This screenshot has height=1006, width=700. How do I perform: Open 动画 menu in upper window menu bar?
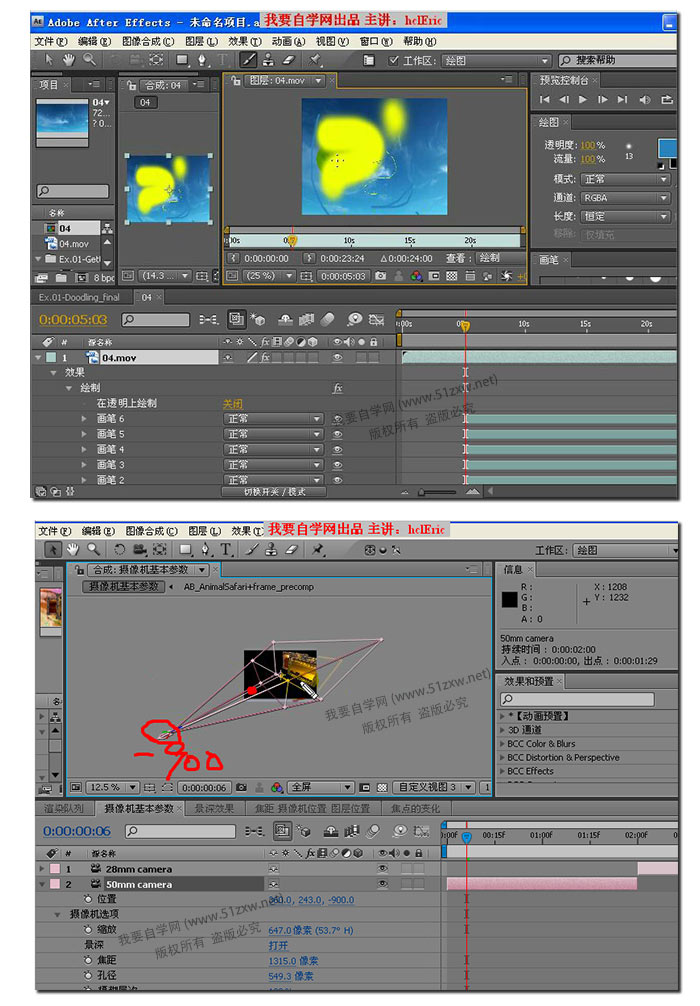[x=288, y=41]
